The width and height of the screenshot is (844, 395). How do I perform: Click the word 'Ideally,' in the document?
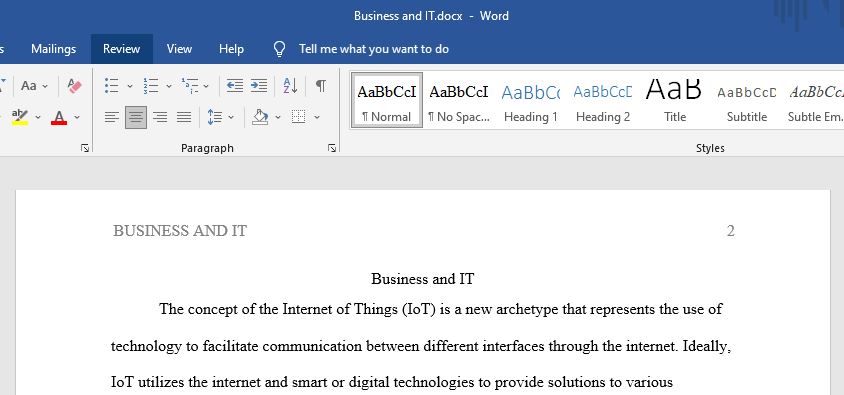pyautogui.click(x=707, y=347)
